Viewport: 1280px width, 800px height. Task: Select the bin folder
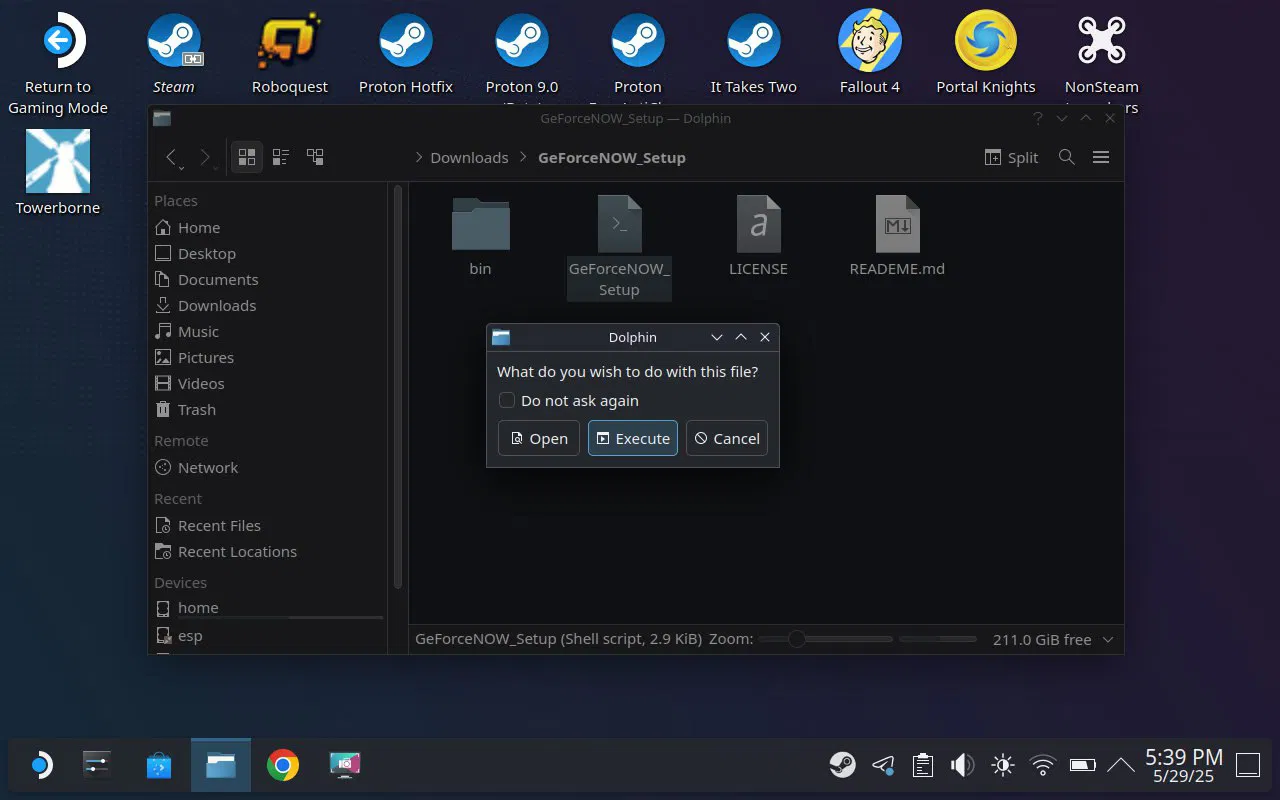pyautogui.click(x=480, y=236)
